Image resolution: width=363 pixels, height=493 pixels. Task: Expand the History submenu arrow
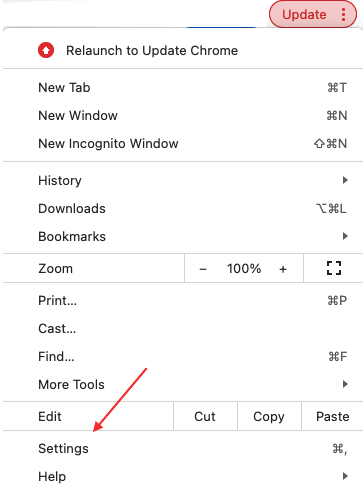click(x=345, y=180)
